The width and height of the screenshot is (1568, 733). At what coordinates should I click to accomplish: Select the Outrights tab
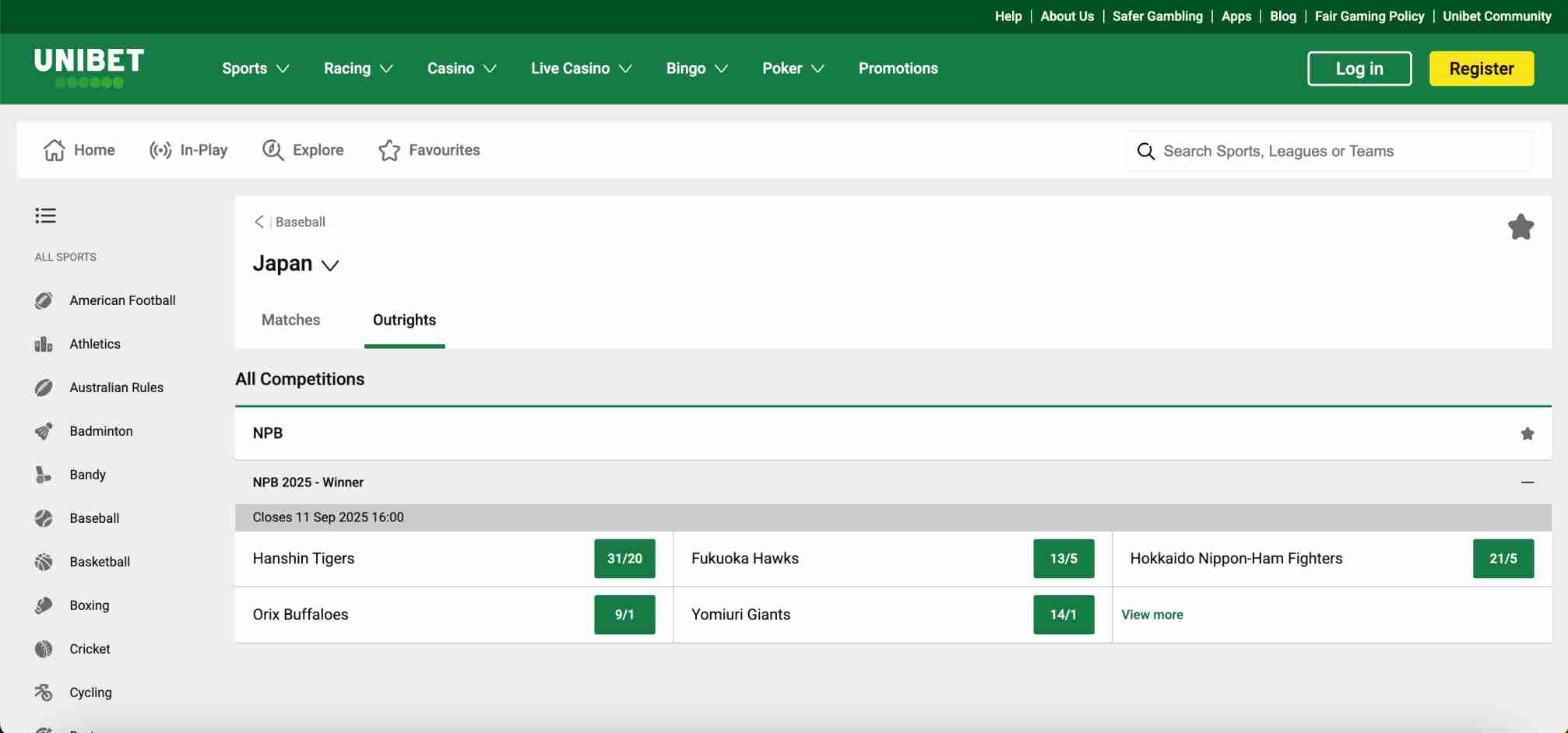pos(404,320)
